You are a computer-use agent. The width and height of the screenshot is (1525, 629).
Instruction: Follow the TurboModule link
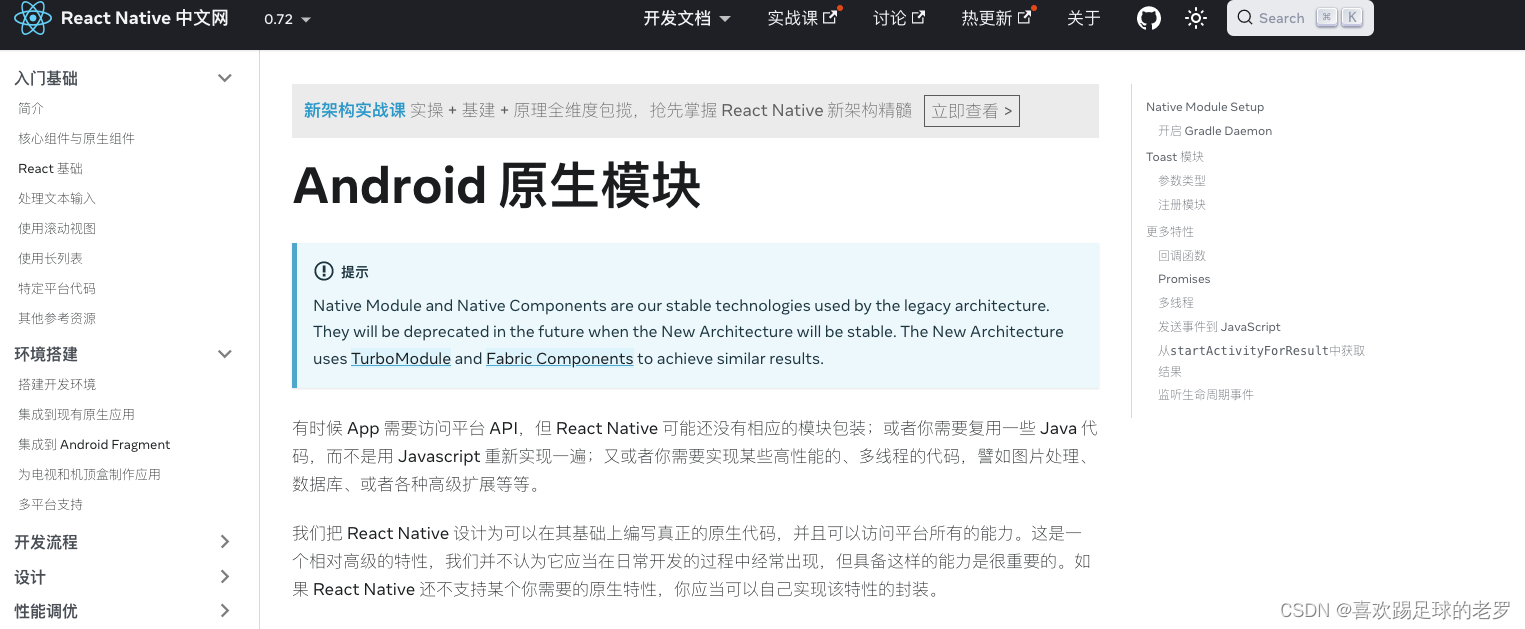pyautogui.click(x=401, y=358)
